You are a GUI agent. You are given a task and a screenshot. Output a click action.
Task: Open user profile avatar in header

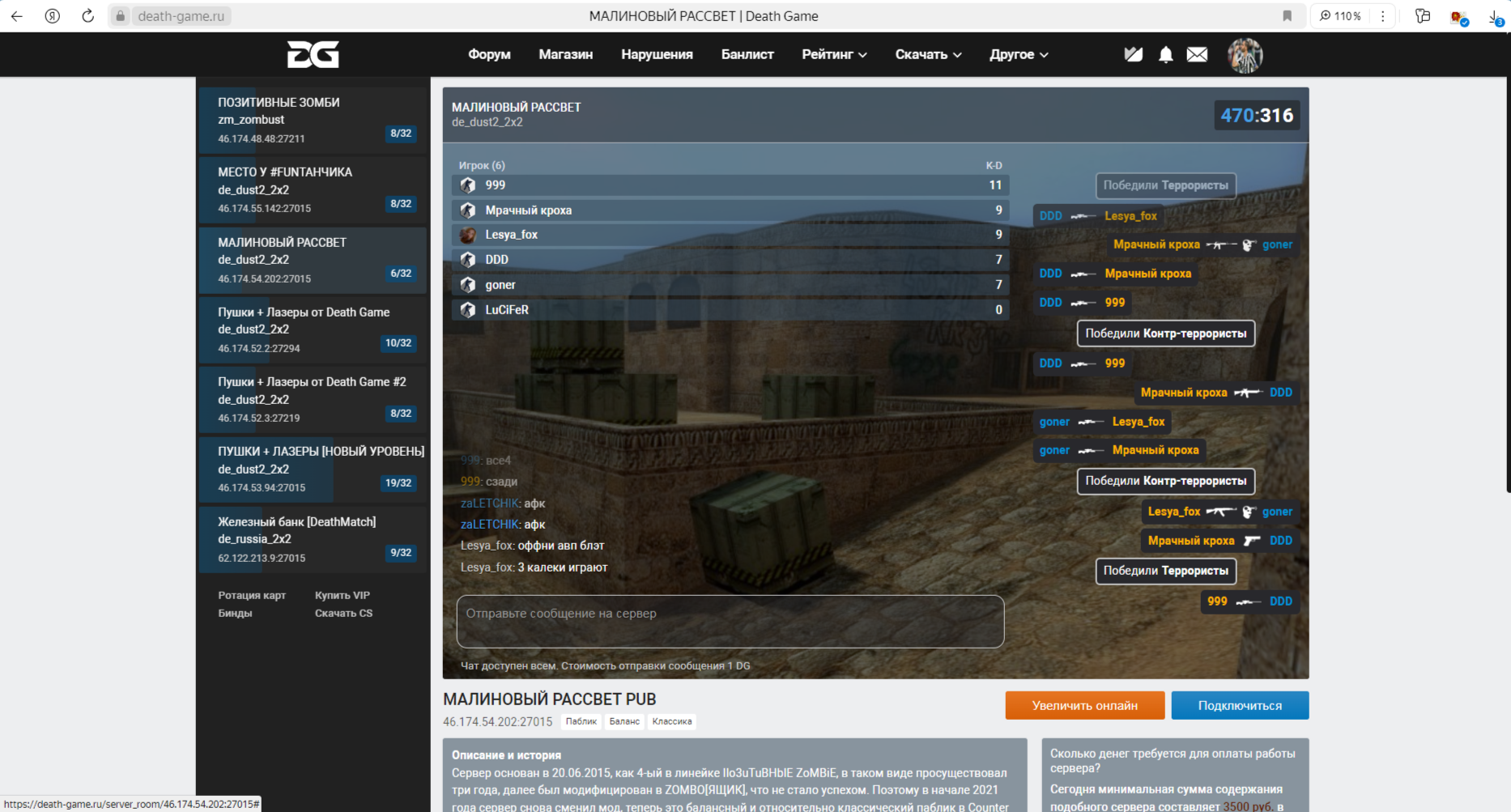1245,55
